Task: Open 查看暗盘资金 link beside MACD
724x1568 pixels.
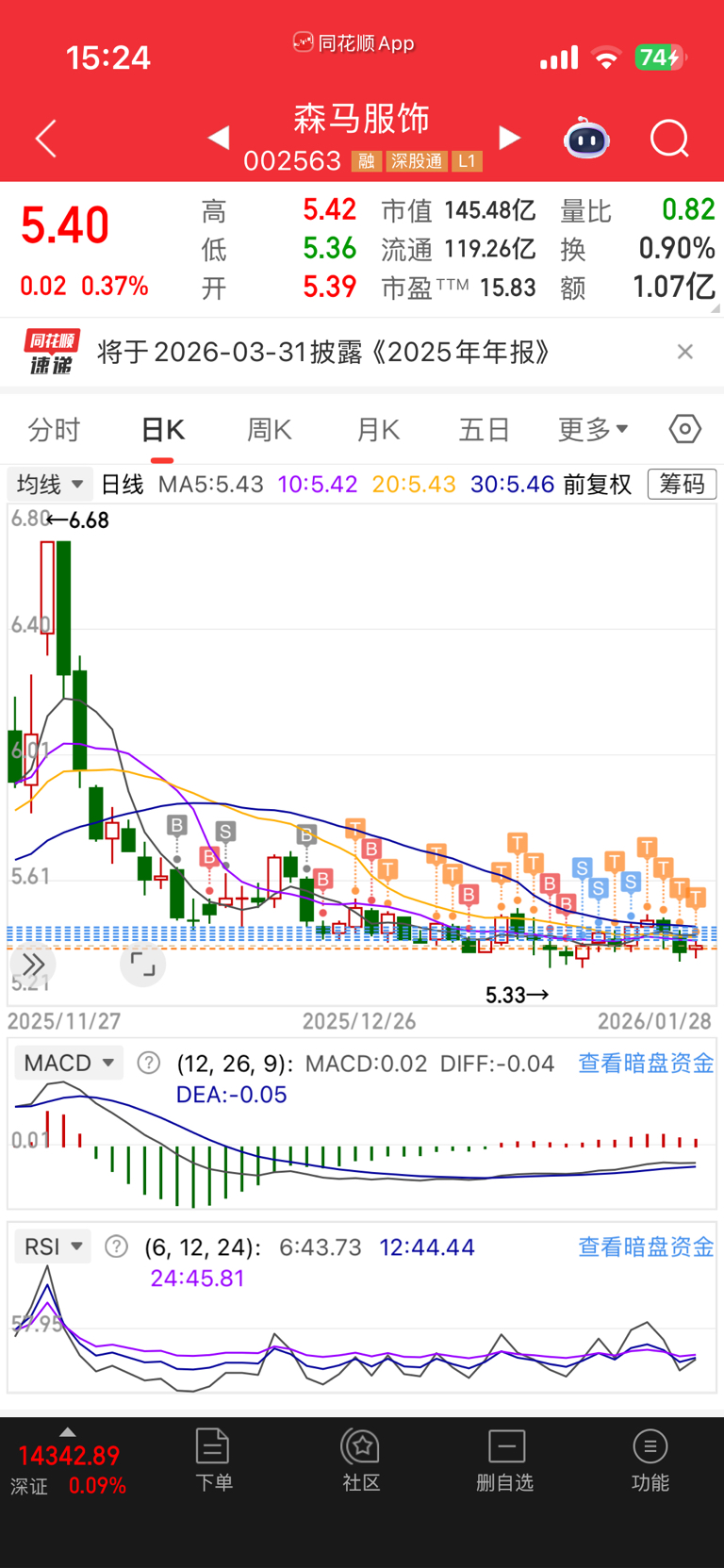Action: click(646, 1063)
